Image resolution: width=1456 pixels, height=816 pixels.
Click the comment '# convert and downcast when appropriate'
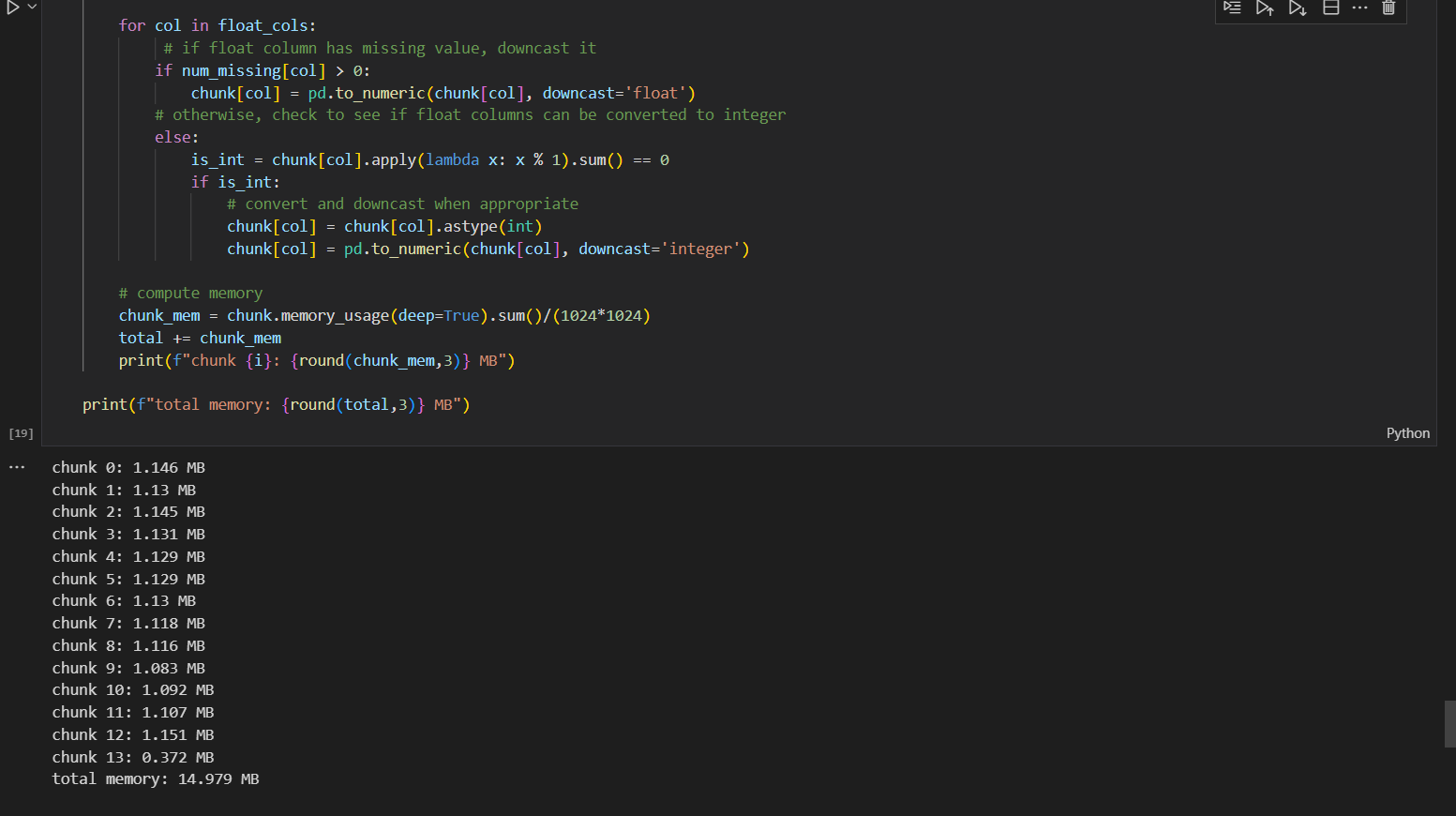[x=402, y=204]
